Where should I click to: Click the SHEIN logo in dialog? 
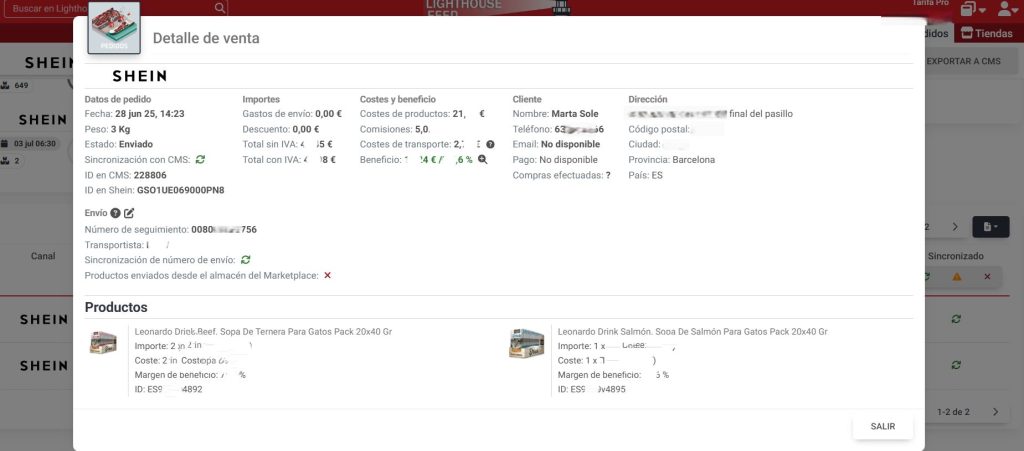[139, 76]
